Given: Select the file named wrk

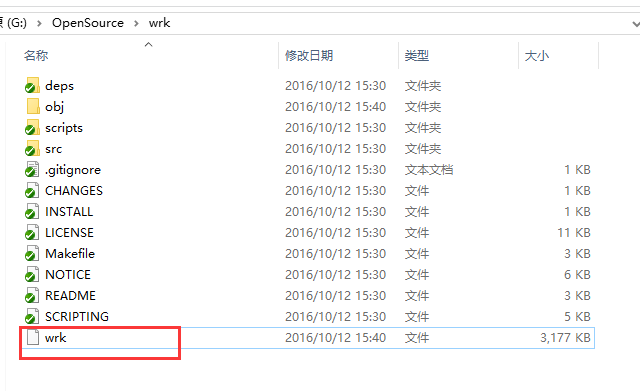Looking at the screenshot, I should (56, 338).
